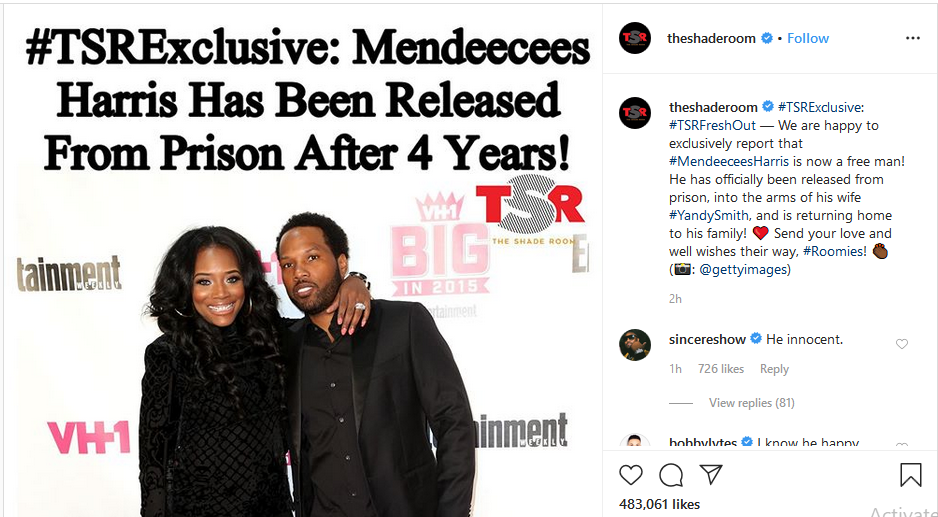Open the #MendeecesHarris hashtag
This screenshot has width=938, height=517.
pos(729,162)
